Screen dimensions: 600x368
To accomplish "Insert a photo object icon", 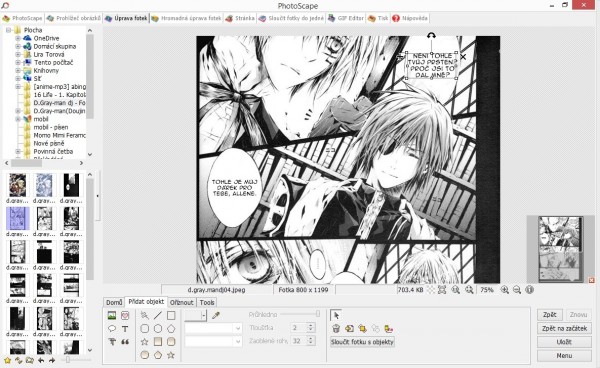I will [112, 316].
